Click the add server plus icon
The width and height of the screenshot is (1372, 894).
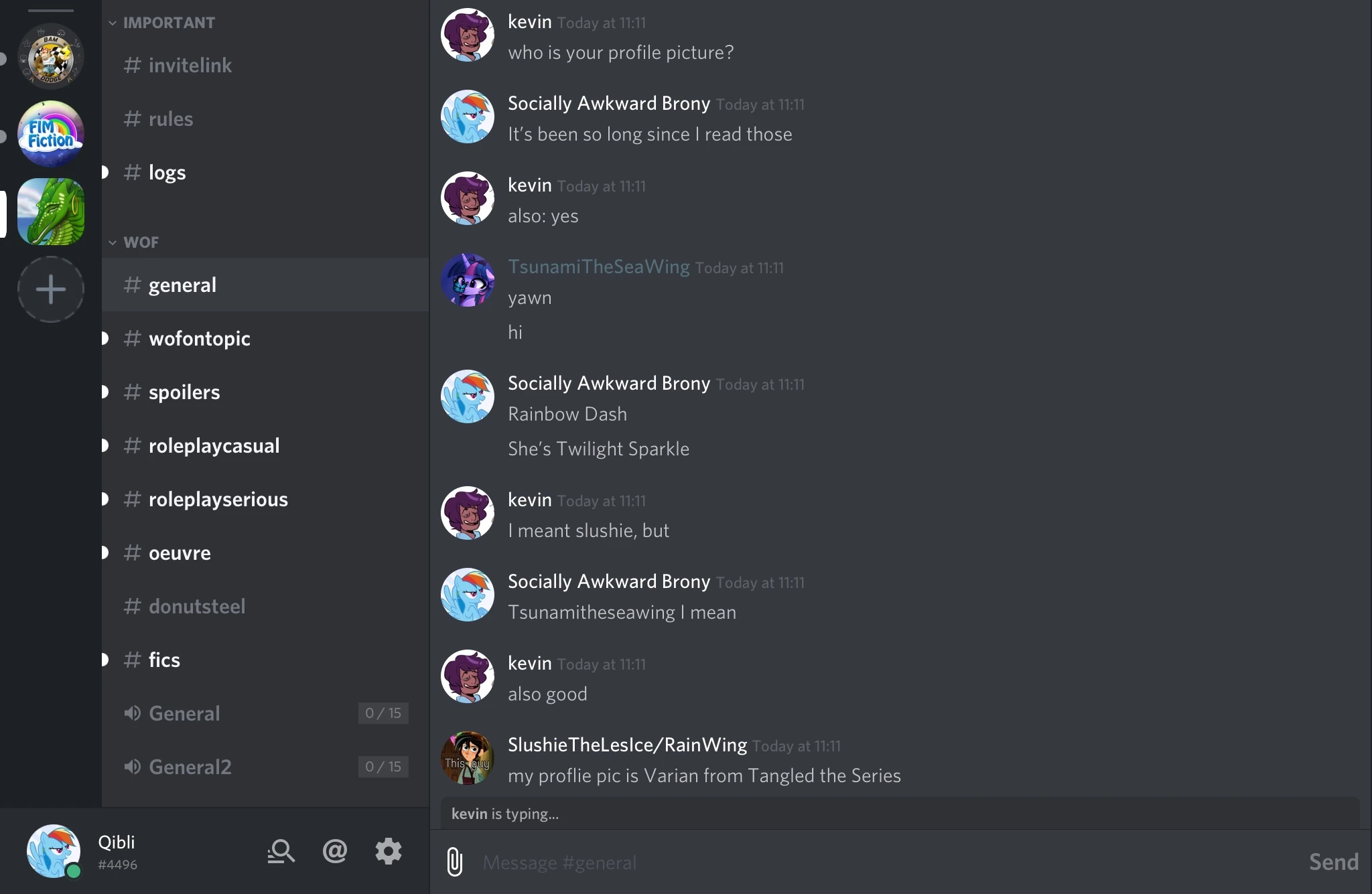(x=51, y=289)
